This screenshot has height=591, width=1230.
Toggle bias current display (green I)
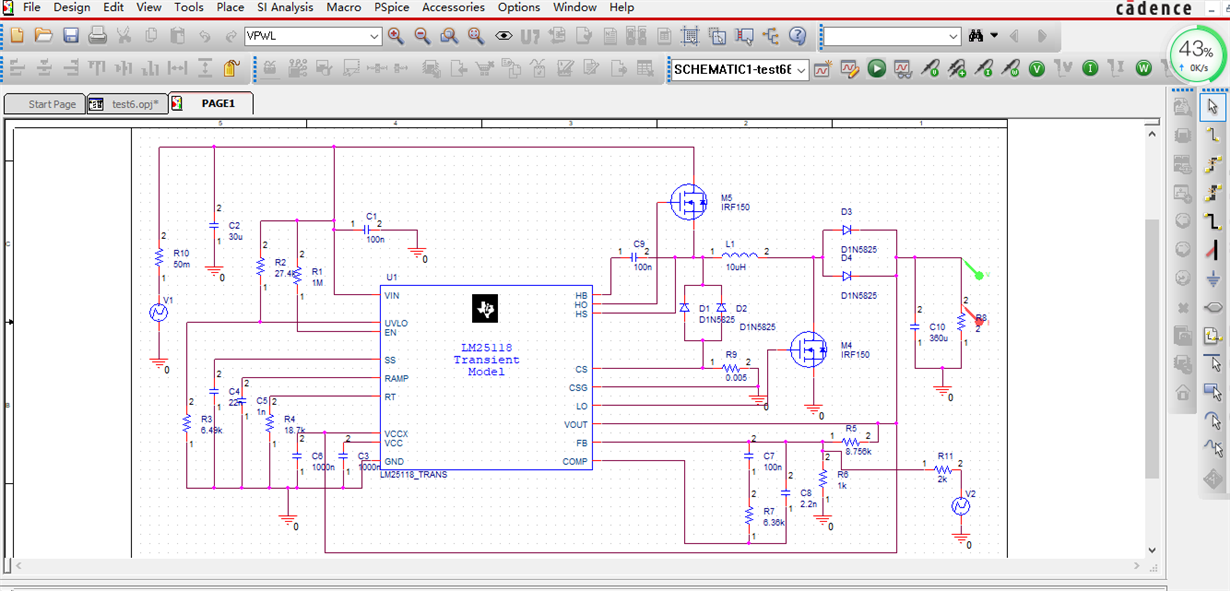coord(1090,69)
